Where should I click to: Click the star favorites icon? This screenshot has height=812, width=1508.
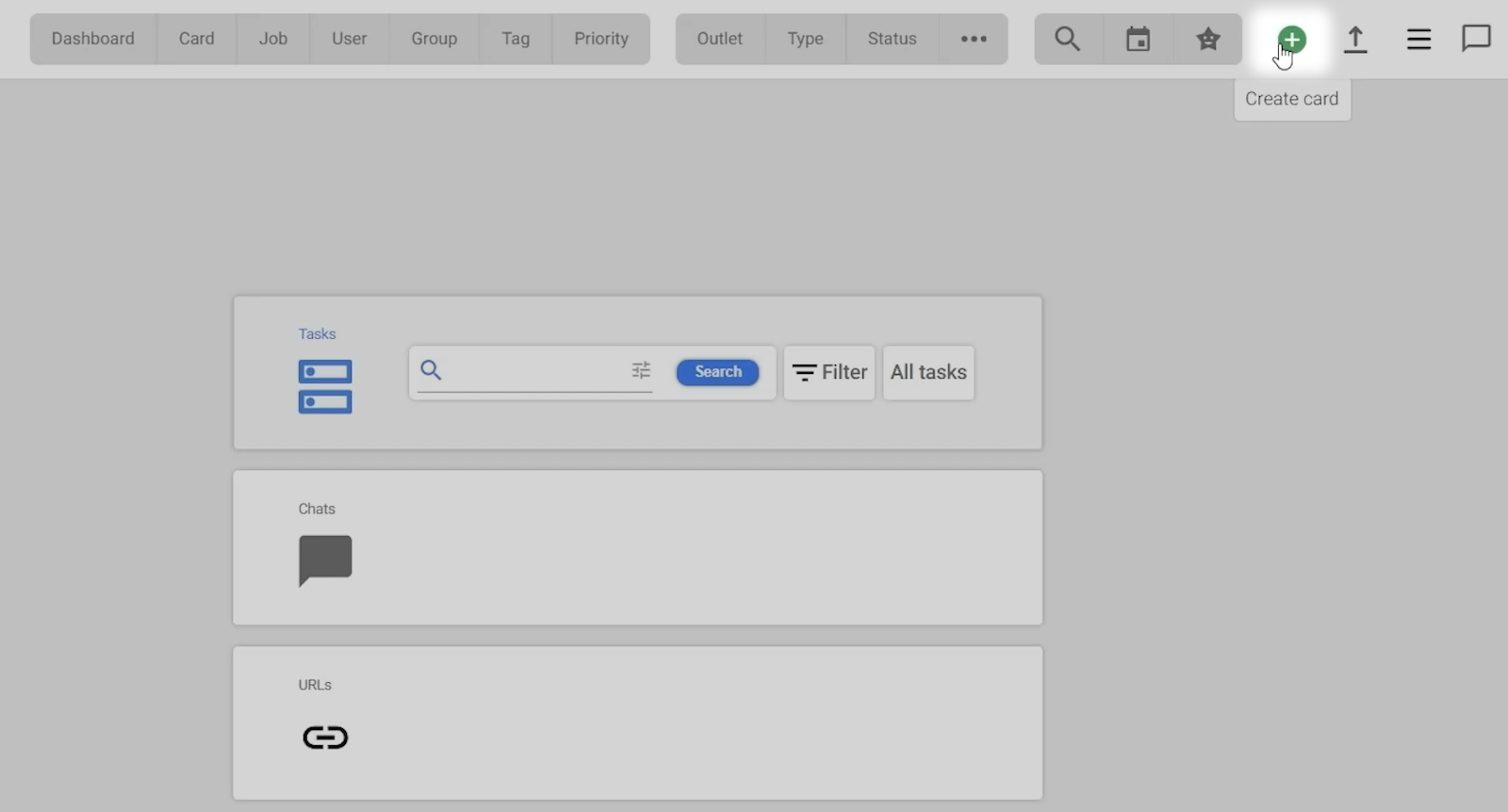click(x=1207, y=39)
